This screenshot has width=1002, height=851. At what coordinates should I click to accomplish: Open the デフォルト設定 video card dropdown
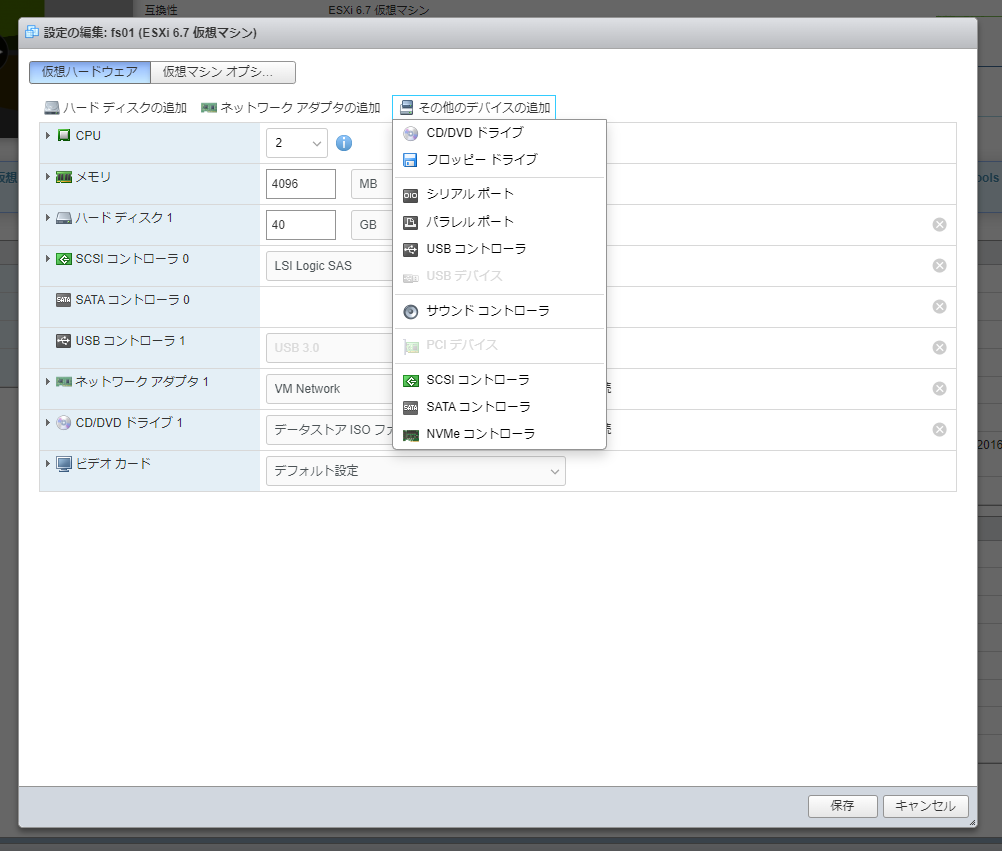(415, 471)
